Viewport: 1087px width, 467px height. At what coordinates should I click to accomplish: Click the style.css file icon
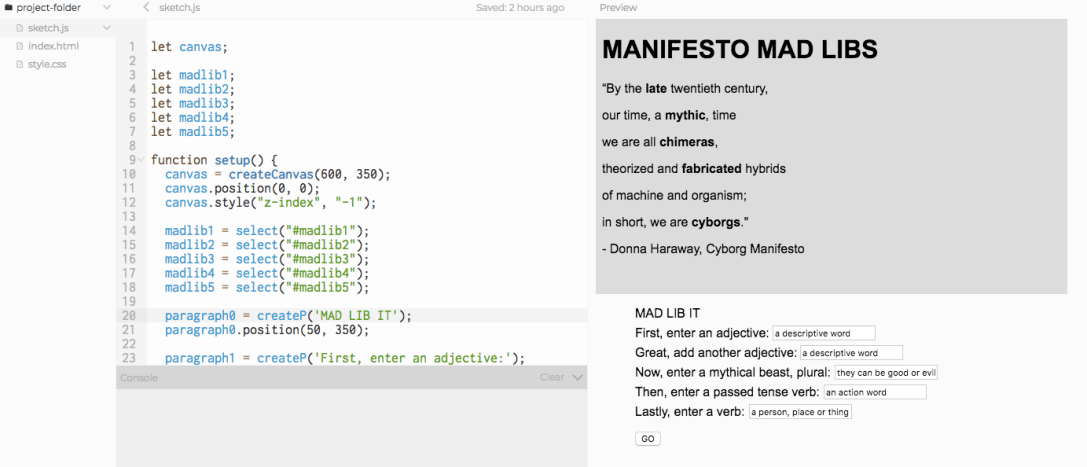click(x=19, y=64)
